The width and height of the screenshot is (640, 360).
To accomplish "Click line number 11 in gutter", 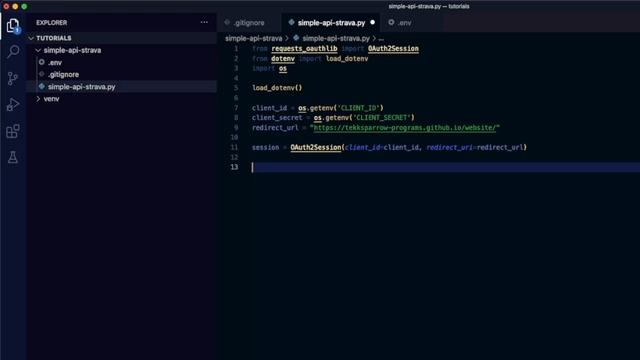I will pos(234,147).
